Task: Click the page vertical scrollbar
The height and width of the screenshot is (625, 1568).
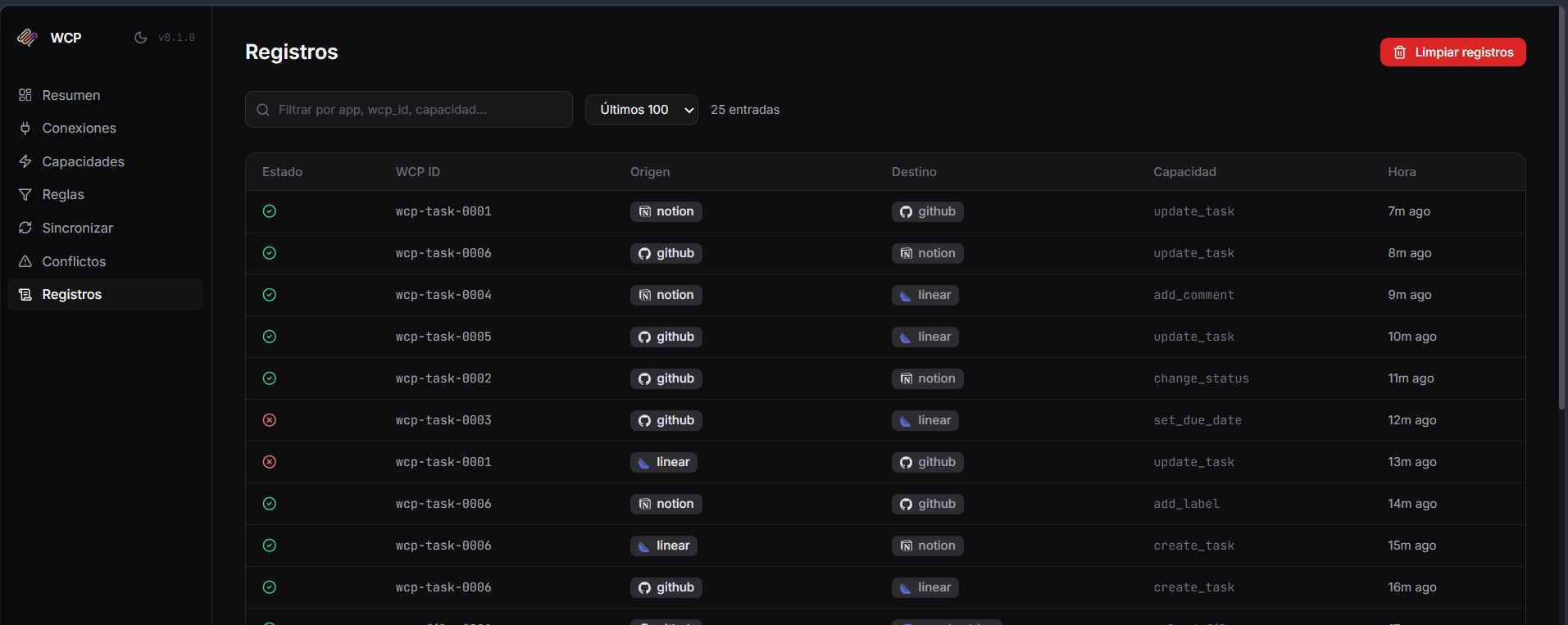Action: point(1561,209)
